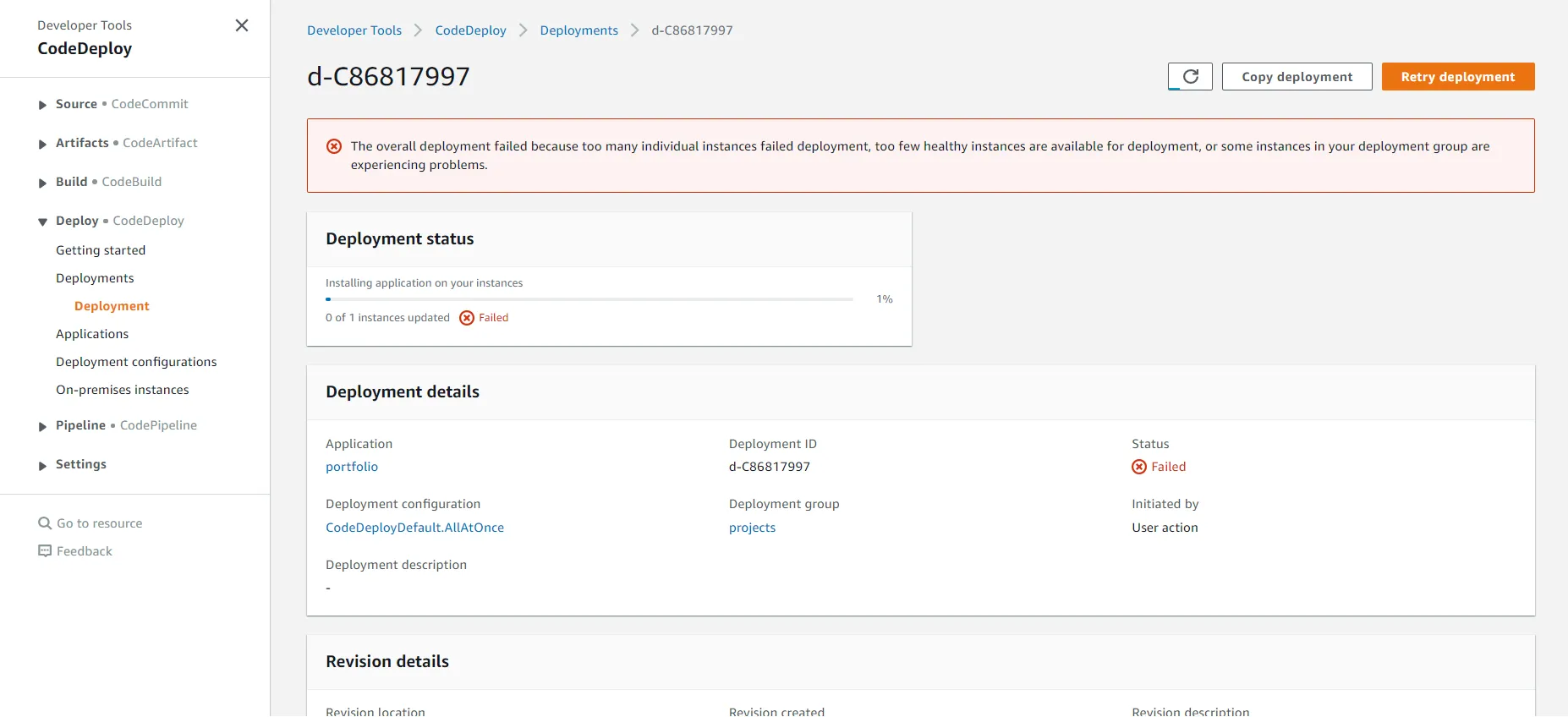Click the Go to resource search field
The height and width of the screenshot is (717, 1568).
tap(100, 523)
